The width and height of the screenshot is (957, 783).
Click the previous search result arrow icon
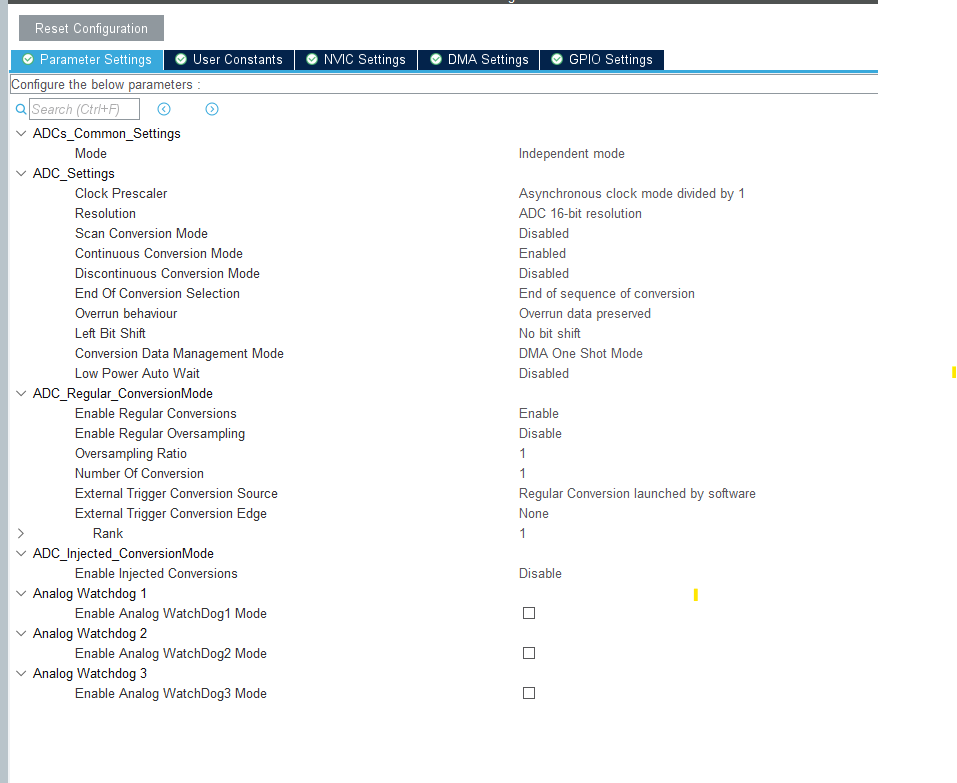coord(163,109)
